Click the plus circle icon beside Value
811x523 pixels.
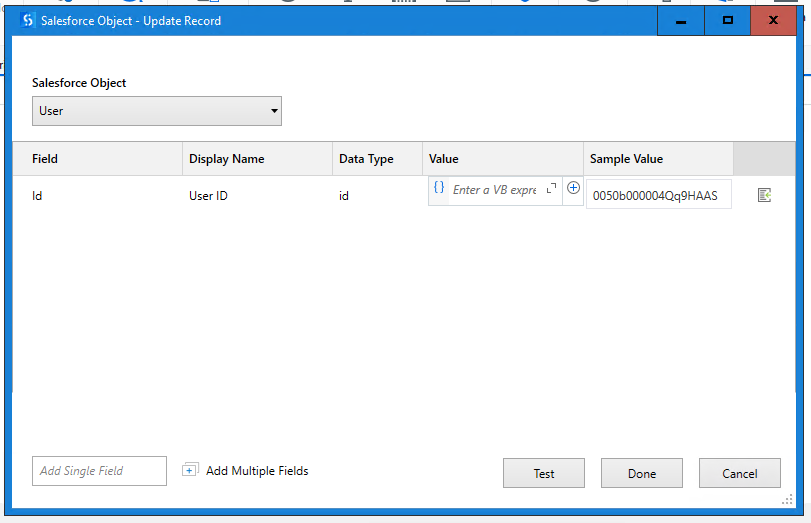pyautogui.click(x=573, y=188)
